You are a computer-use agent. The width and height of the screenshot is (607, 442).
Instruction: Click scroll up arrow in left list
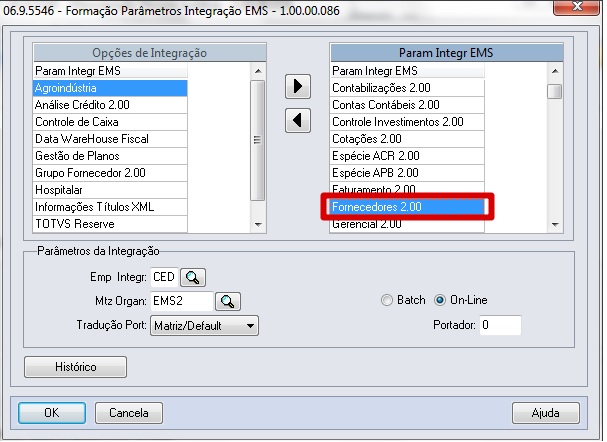pos(258,71)
